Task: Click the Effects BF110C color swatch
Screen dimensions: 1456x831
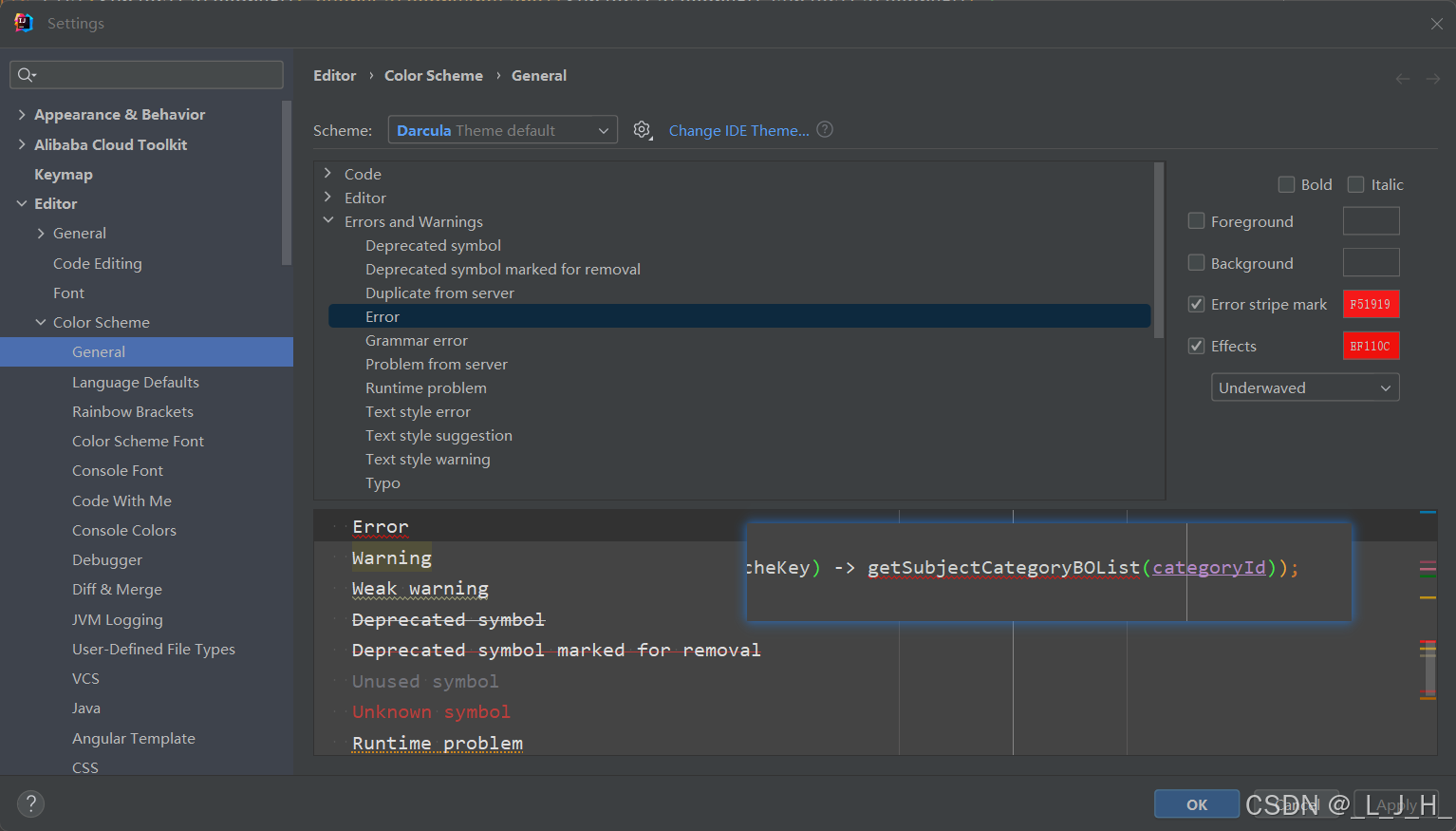Action: 1371,346
